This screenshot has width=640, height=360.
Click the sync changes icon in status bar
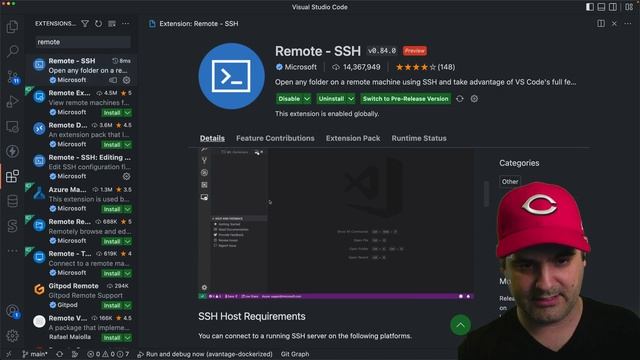point(60,354)
